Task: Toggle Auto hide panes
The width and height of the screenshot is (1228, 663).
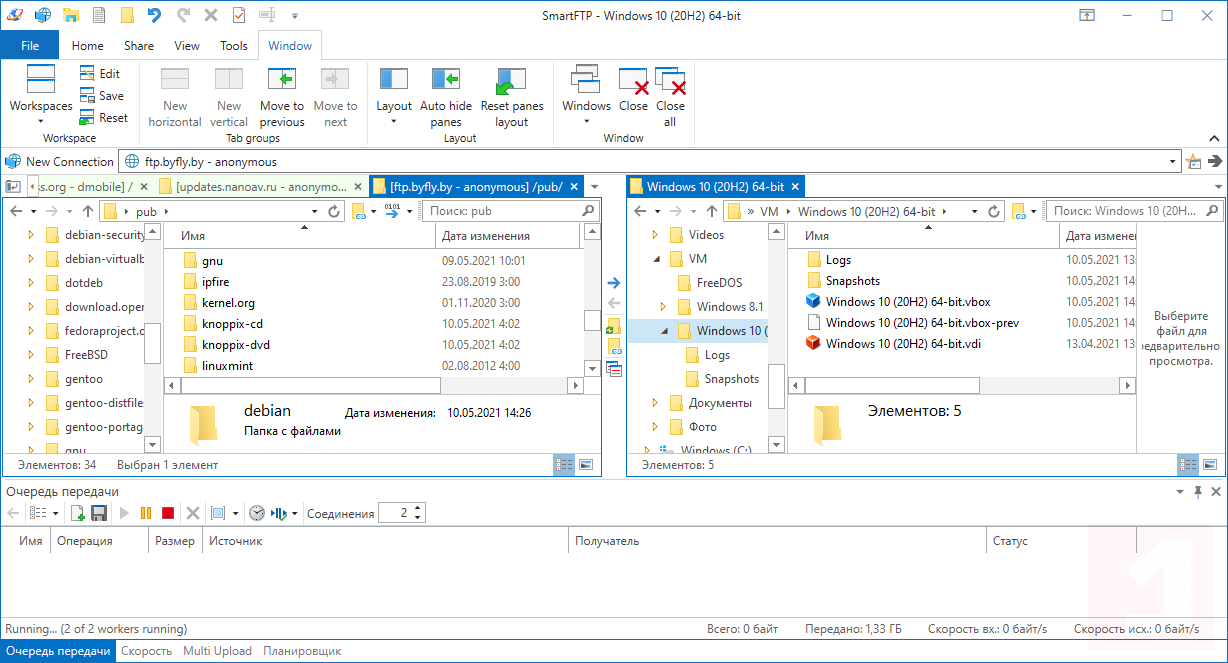Action: (446, 98)
